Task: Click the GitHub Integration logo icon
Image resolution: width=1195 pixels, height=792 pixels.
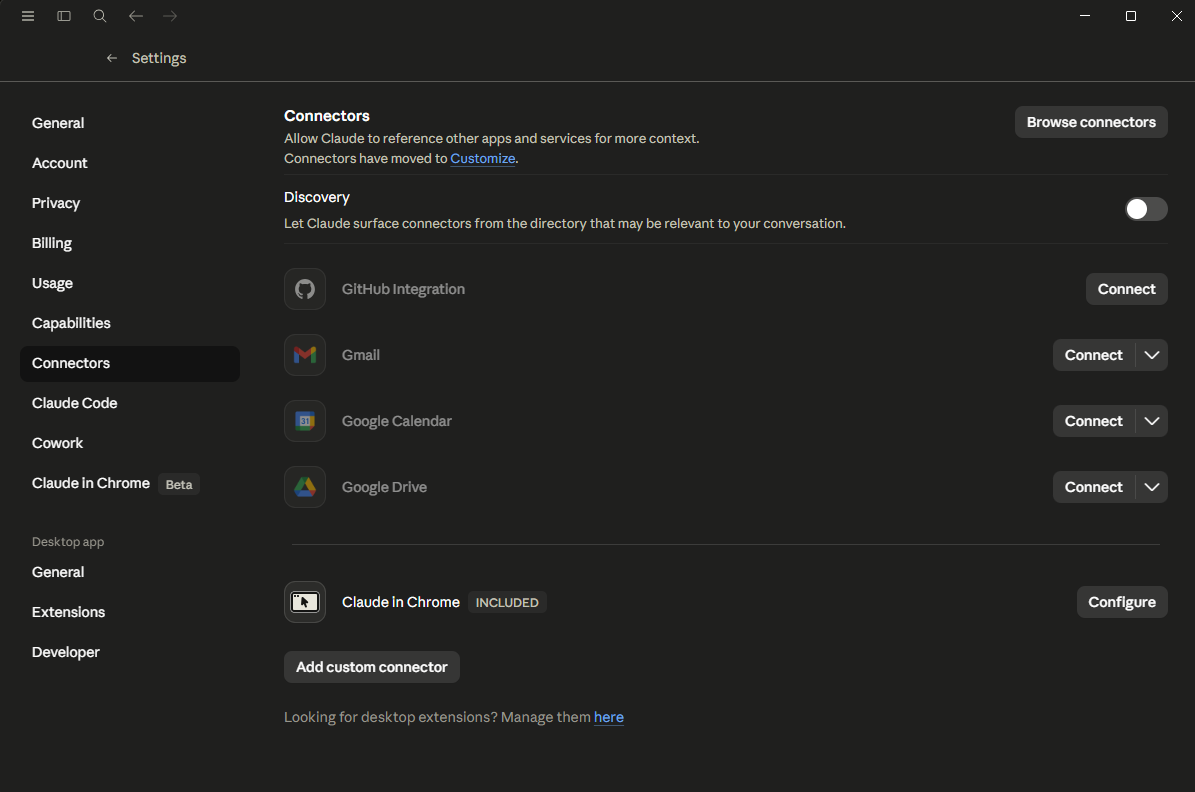Action: (x=305, y=289)
